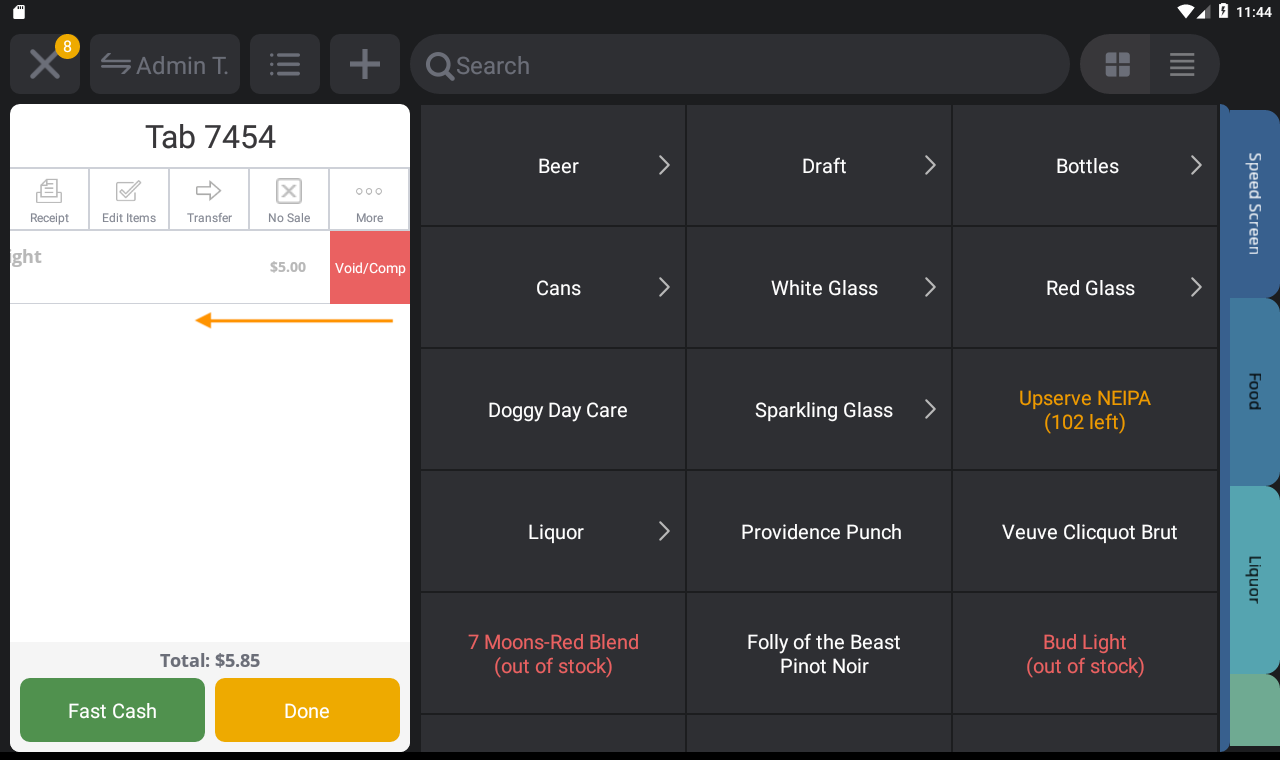This screenshot has height=760, width=1280.
Task: Switch to list view layout
Action: [x=1182, y=65]
